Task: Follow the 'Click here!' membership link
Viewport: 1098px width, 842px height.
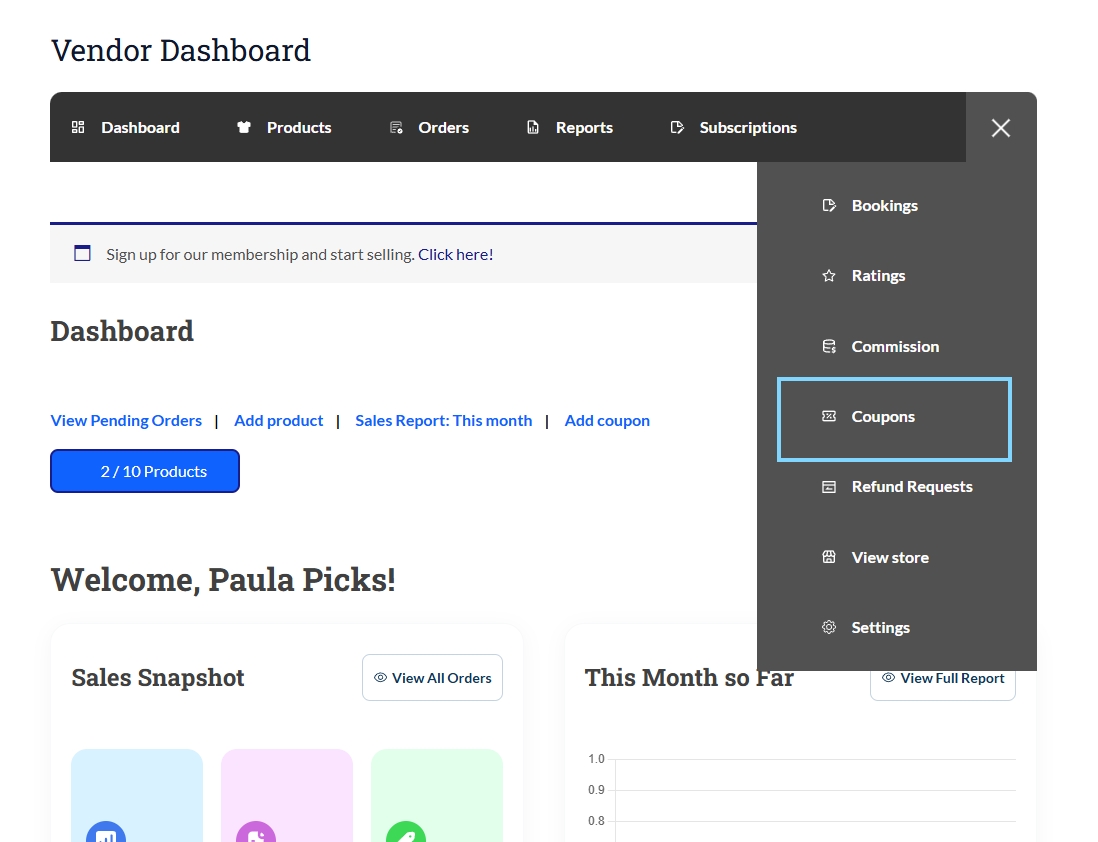Action: (455, 255)
